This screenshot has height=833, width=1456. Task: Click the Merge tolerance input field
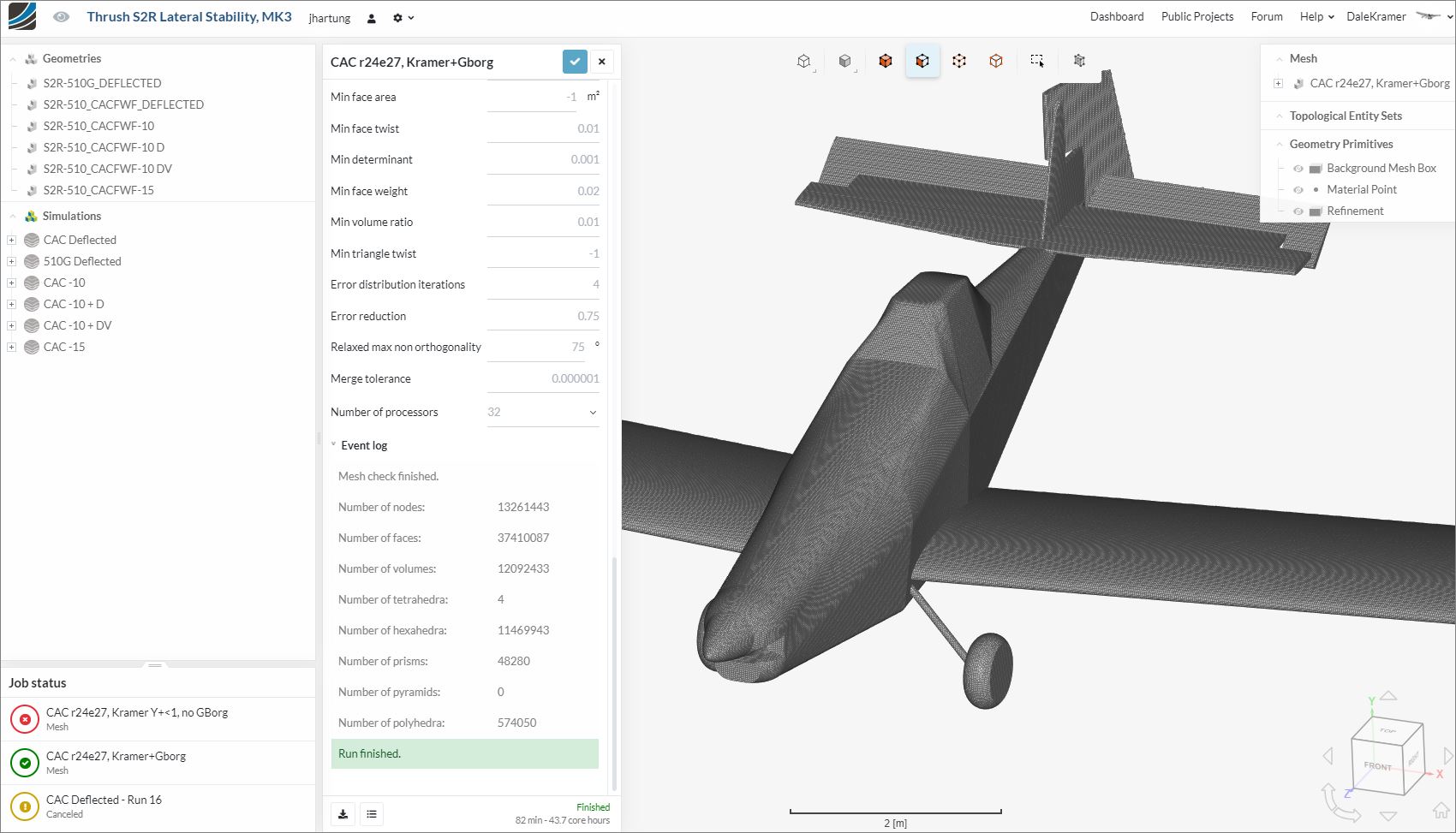(x=543, y=378)
